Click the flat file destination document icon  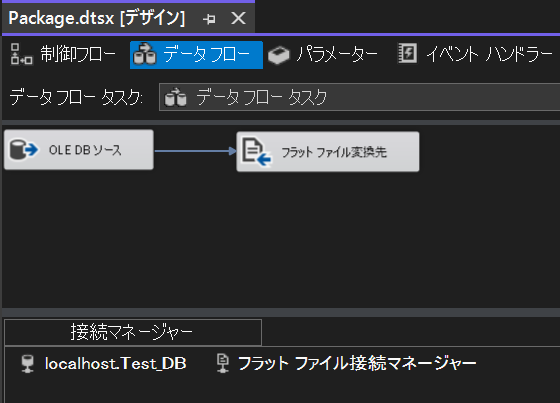256,152
